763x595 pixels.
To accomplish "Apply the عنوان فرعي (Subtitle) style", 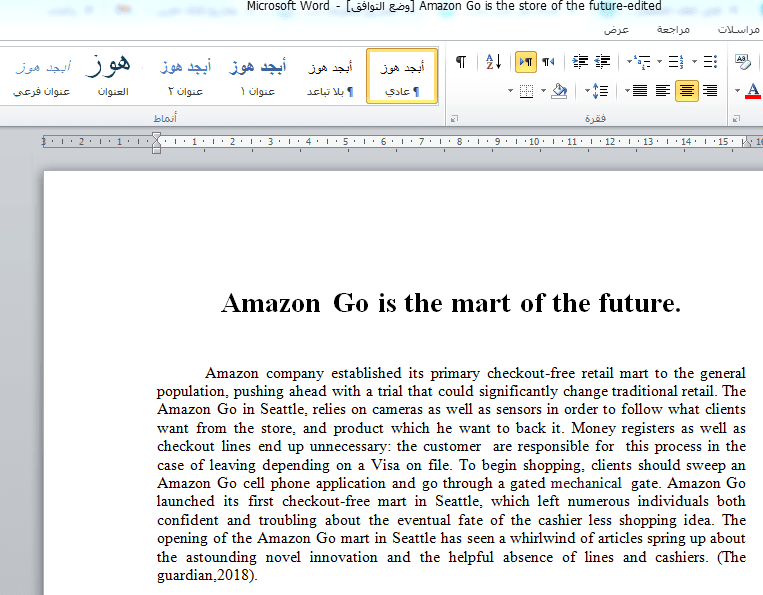I will click(x=41, y=76).
